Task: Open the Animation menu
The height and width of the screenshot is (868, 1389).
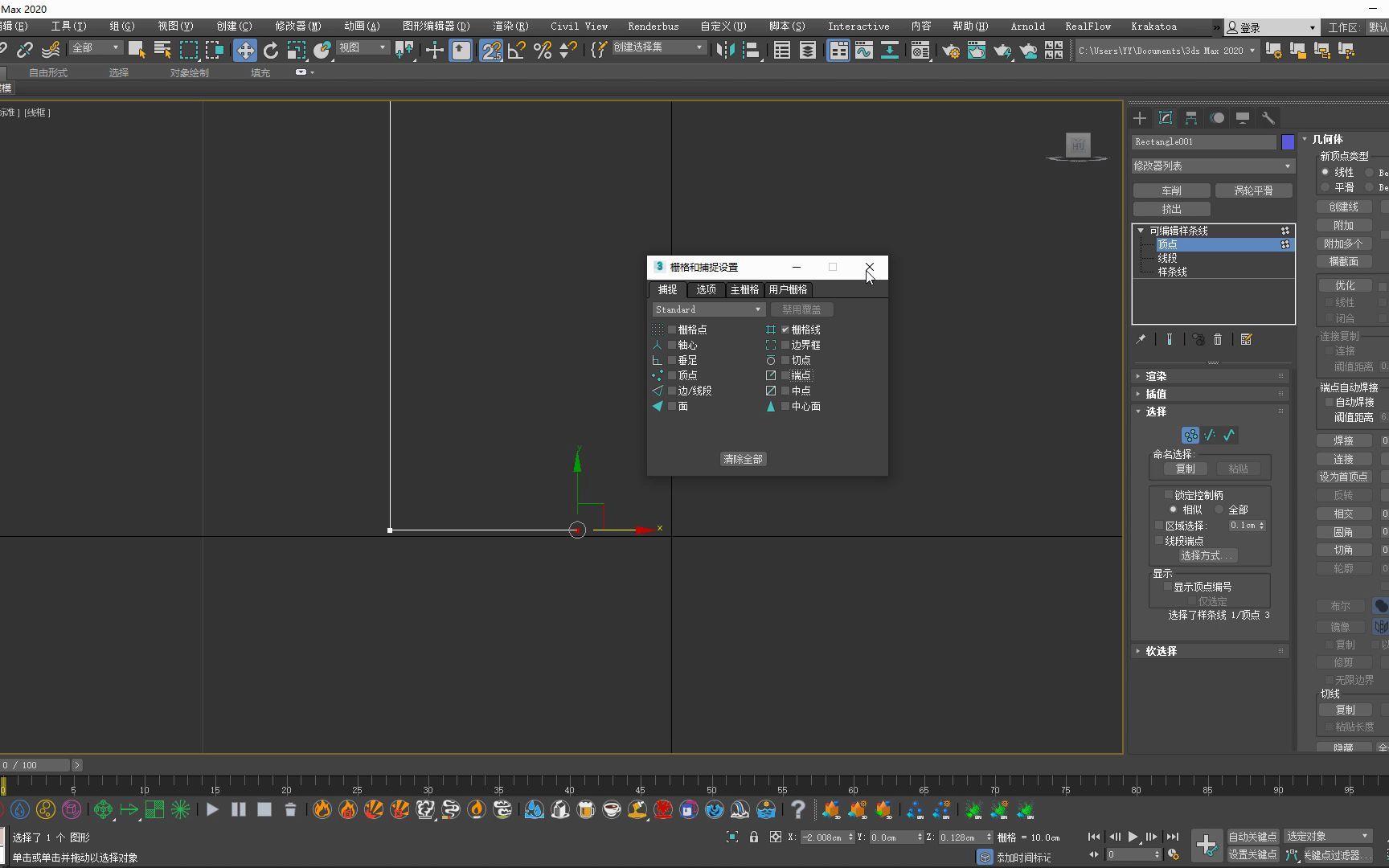Action: (362, 27)
